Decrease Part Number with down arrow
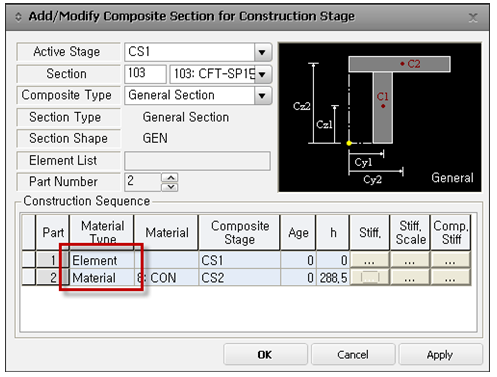 [x=170, y=187]
